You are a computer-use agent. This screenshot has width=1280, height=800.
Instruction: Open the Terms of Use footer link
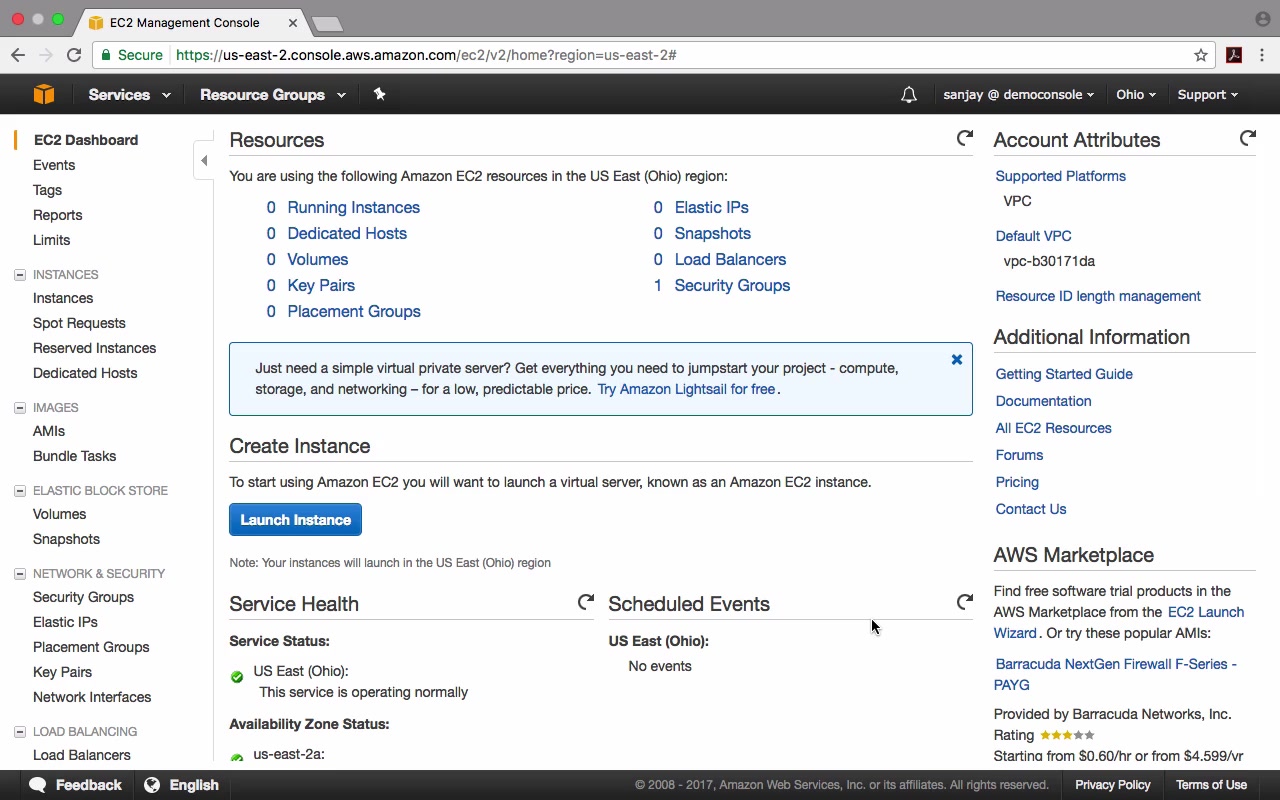pyautogui.click(x=1211, y=785)
